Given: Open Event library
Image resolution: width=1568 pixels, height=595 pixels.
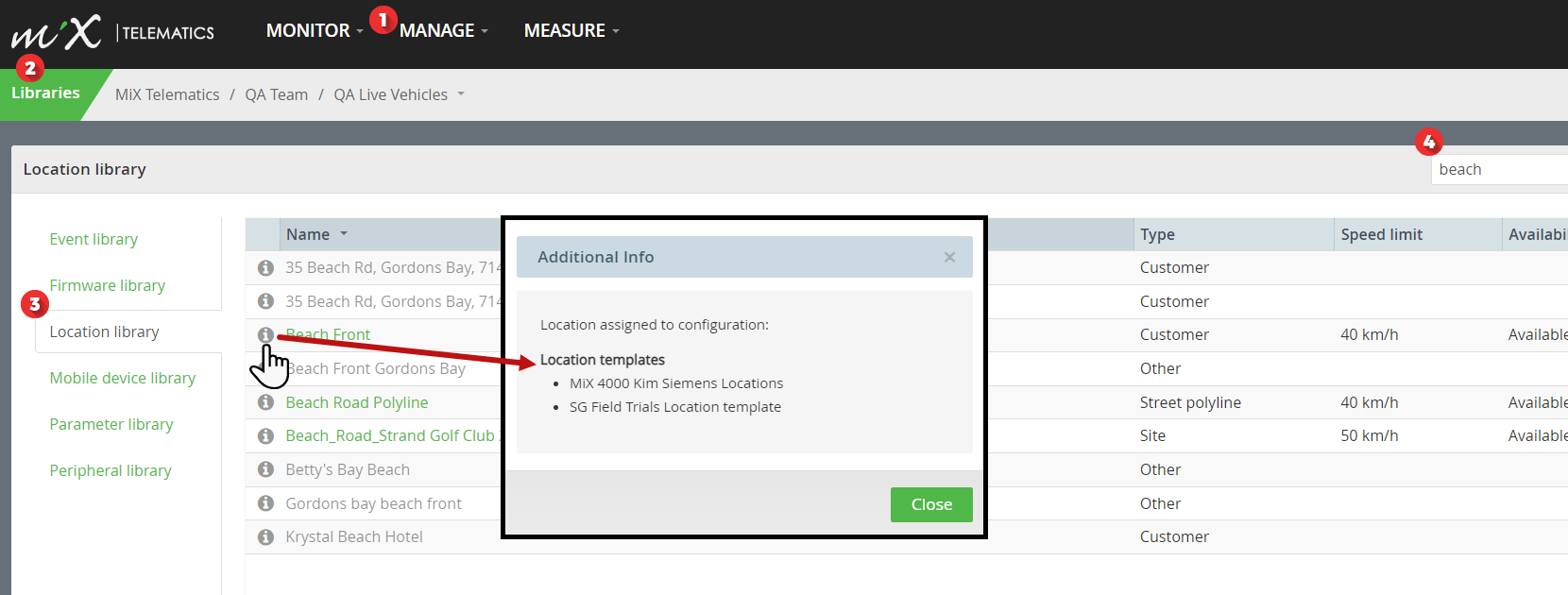Looking at the screenshot, I should (94, 240).
